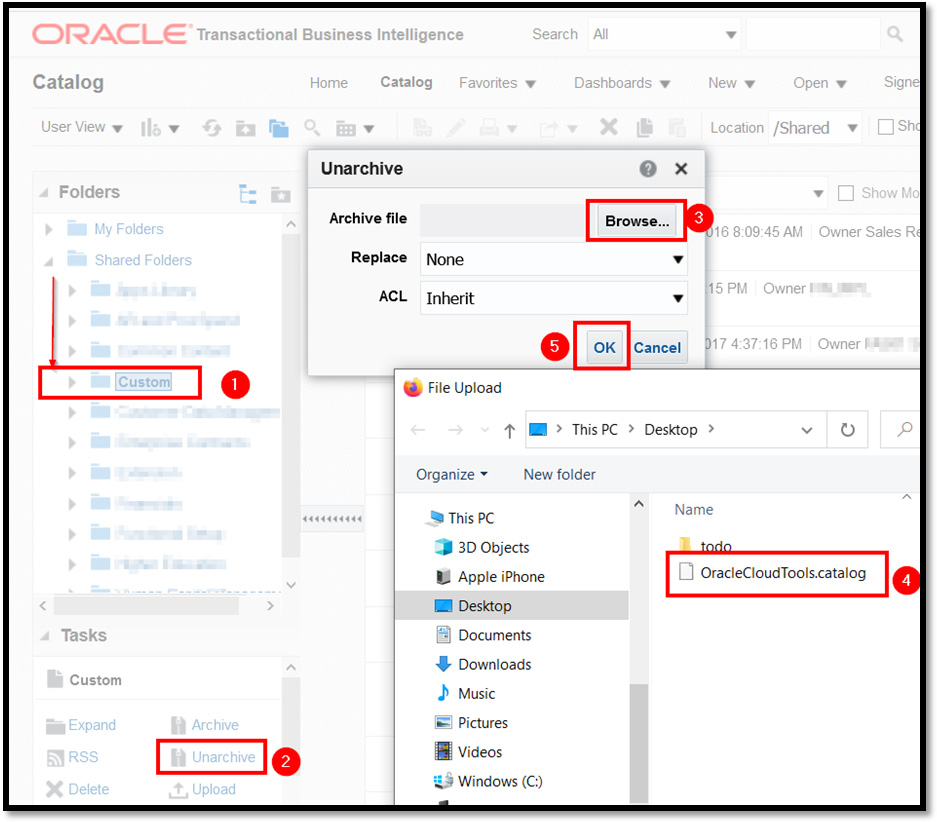The image size is (937, 822).
Task: Open the Home menu item
Action: (329, 83)
